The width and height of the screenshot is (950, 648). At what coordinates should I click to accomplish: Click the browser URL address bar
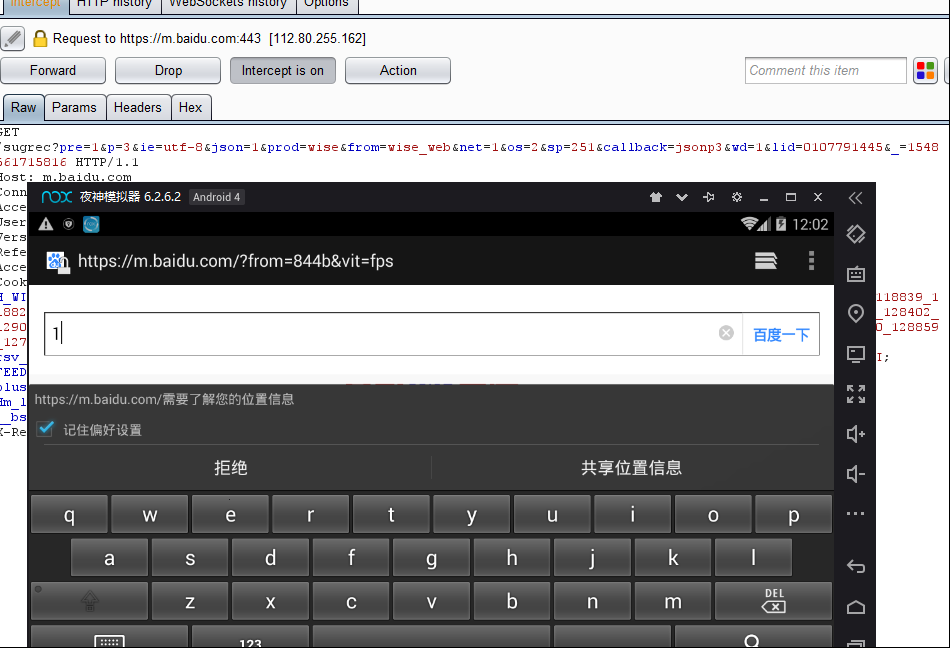tap(236, 261)
